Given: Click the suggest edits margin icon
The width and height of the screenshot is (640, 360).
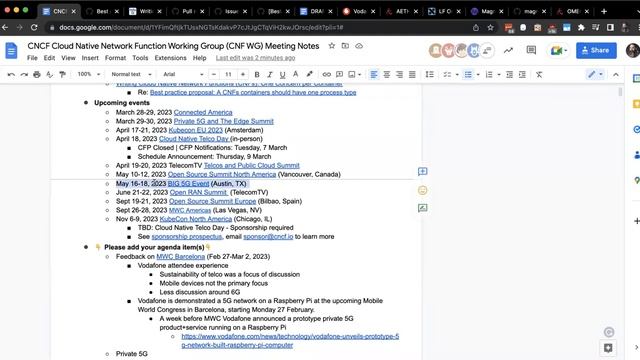Looking at the screenshot, I should pos(422,208).
